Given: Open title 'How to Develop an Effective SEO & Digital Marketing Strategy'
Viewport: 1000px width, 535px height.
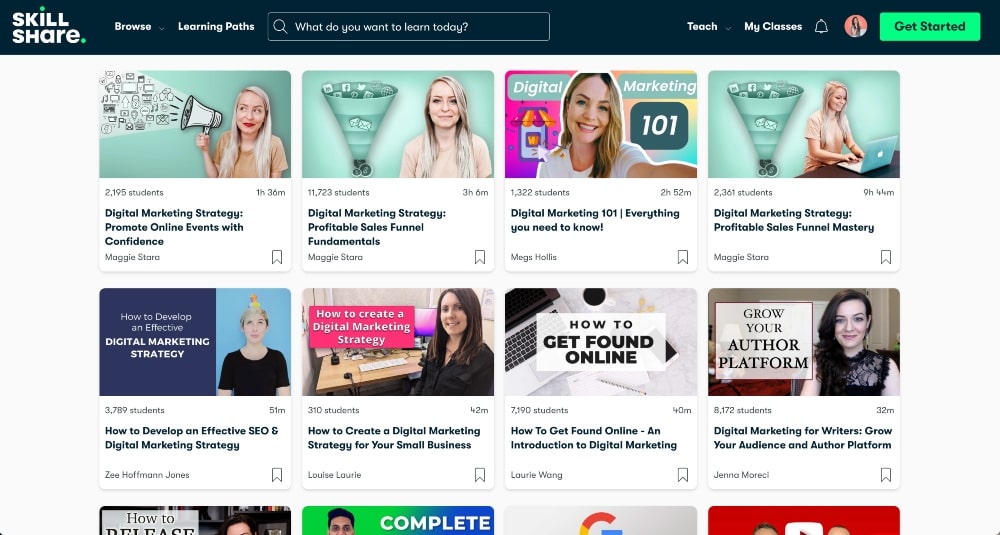Looking at the screenshot, I should pos(192,438).
